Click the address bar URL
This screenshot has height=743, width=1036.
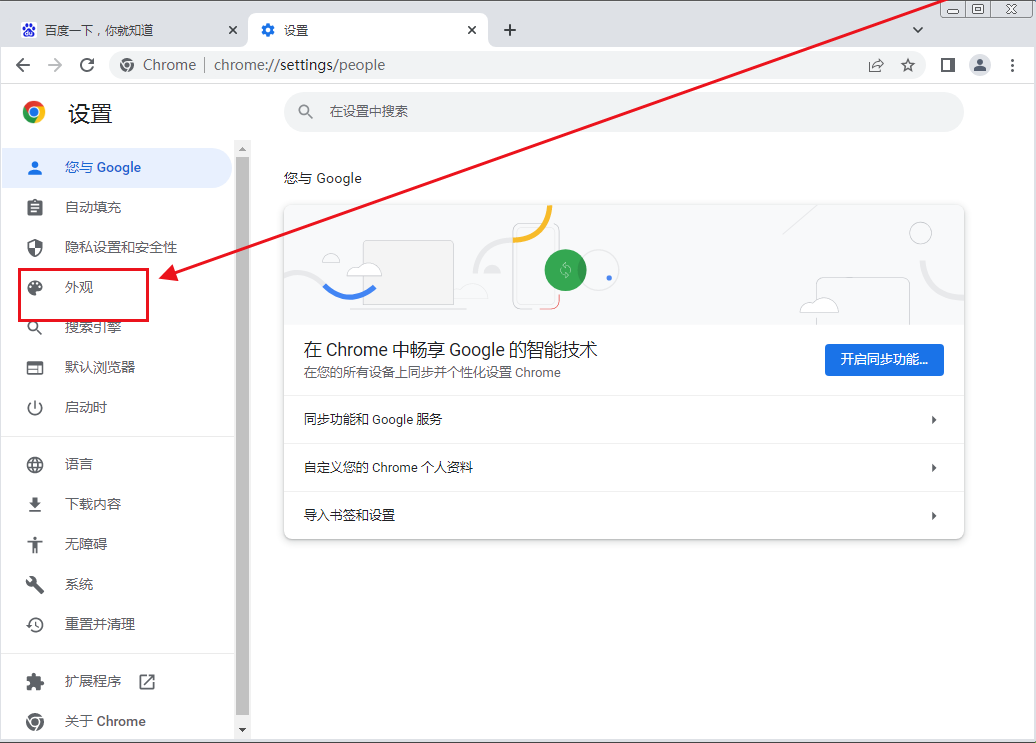tap(299, 65)
